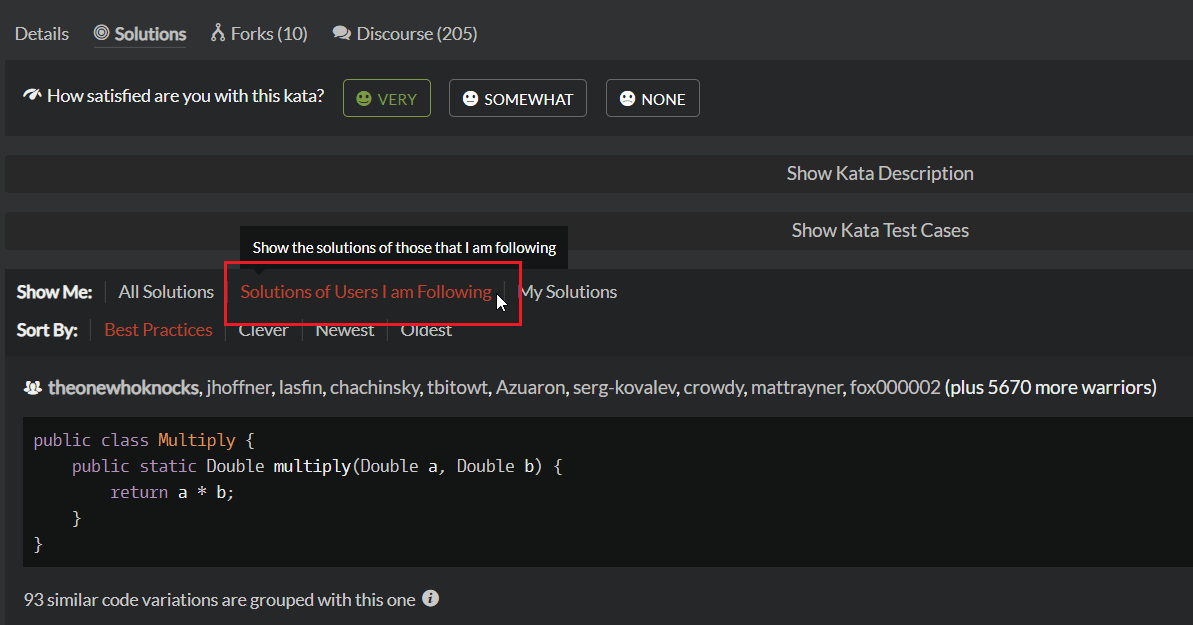Rate kata satisfaction as VERY
This screenshot has width=1193, height=625.
387,99
